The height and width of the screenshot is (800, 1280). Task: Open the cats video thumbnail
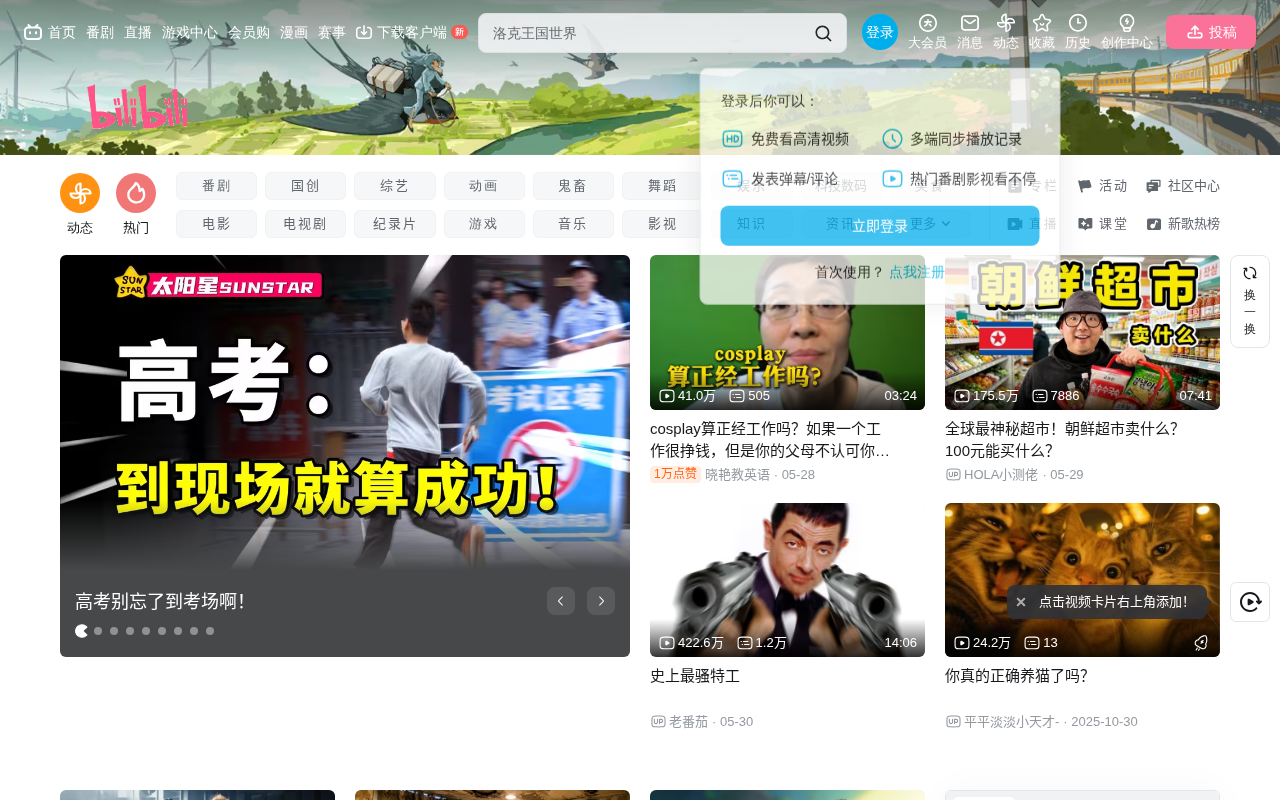click(1082, 580)
